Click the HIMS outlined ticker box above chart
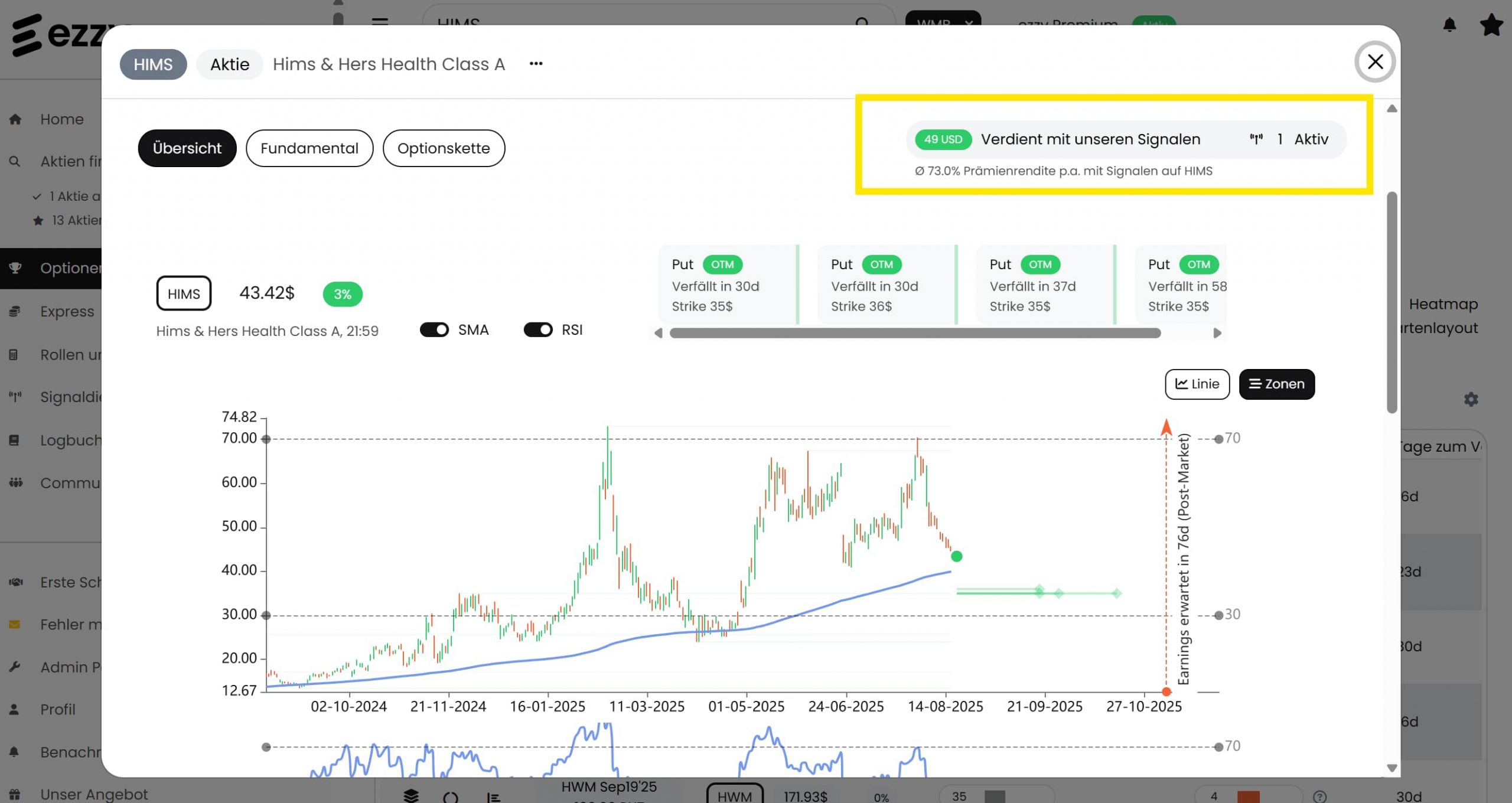 [x=184, y=293]
